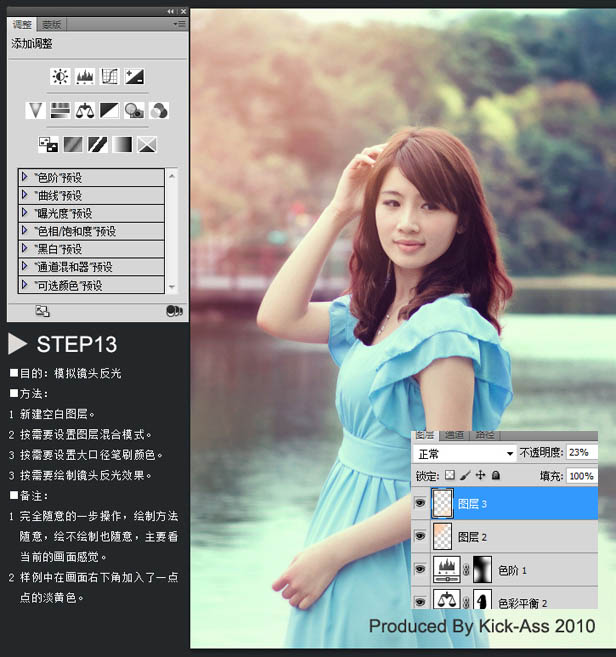Add a Curves adjustment layer
This screenshot has height=657, width=616.
109,76
